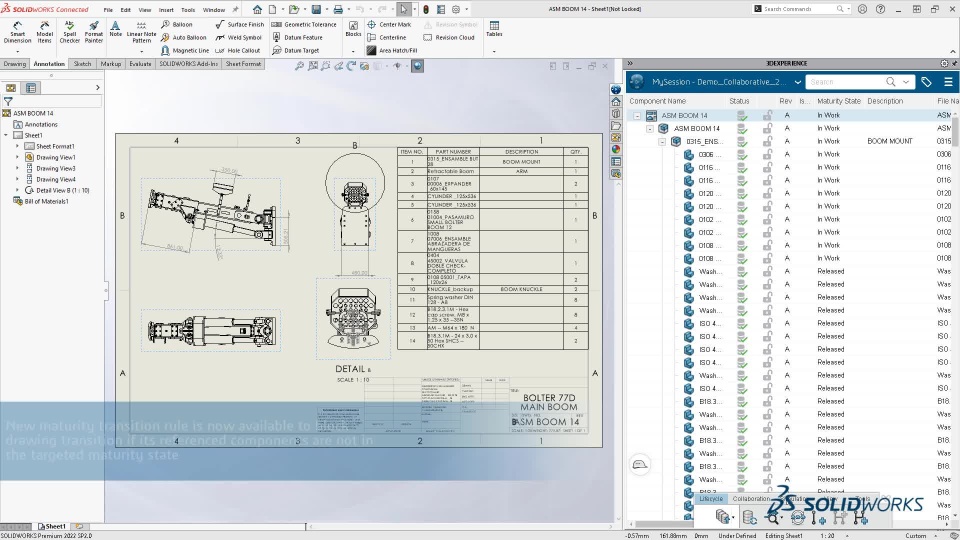Insert a Weld Symbol
Screen dimensions: 960x540
pyautogui.click(x=239, y=37)
